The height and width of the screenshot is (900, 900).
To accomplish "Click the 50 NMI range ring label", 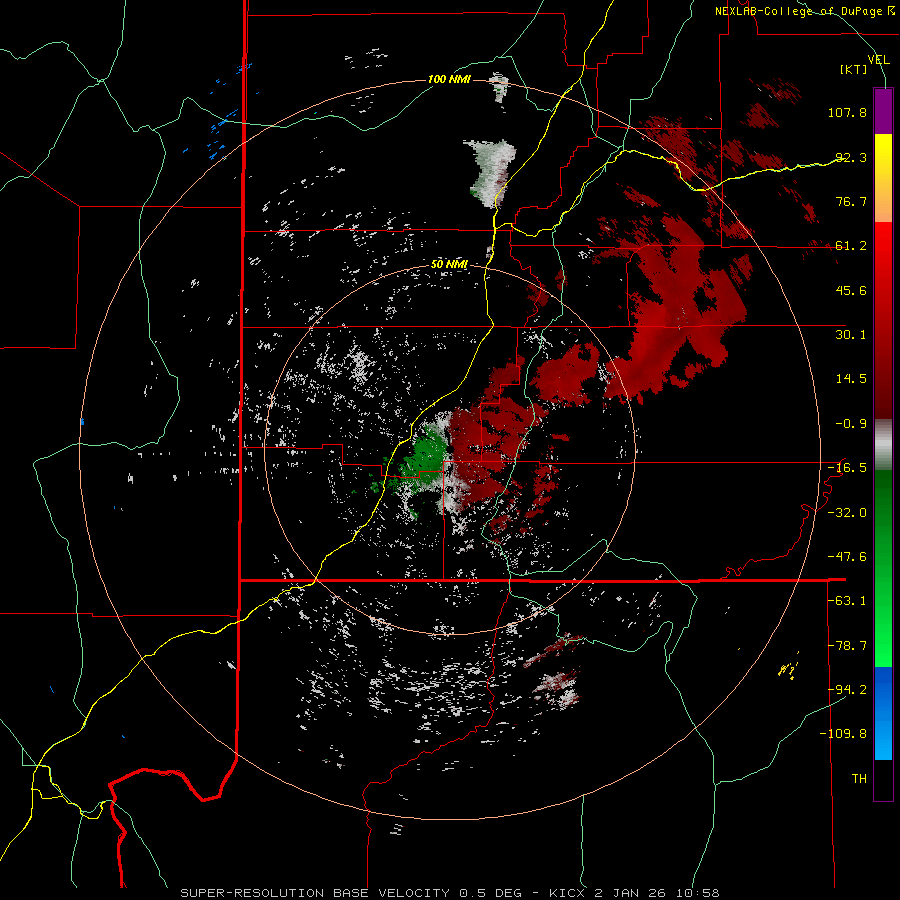I will [x=449, y=264].
